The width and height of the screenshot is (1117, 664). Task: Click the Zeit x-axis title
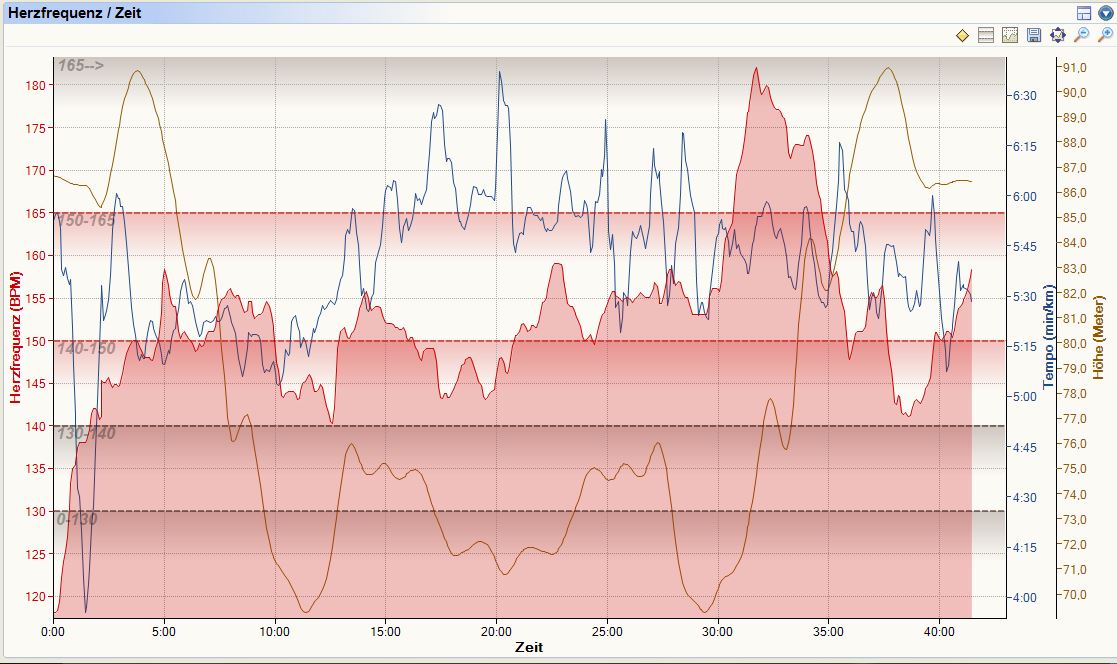(x=530, y=648)
